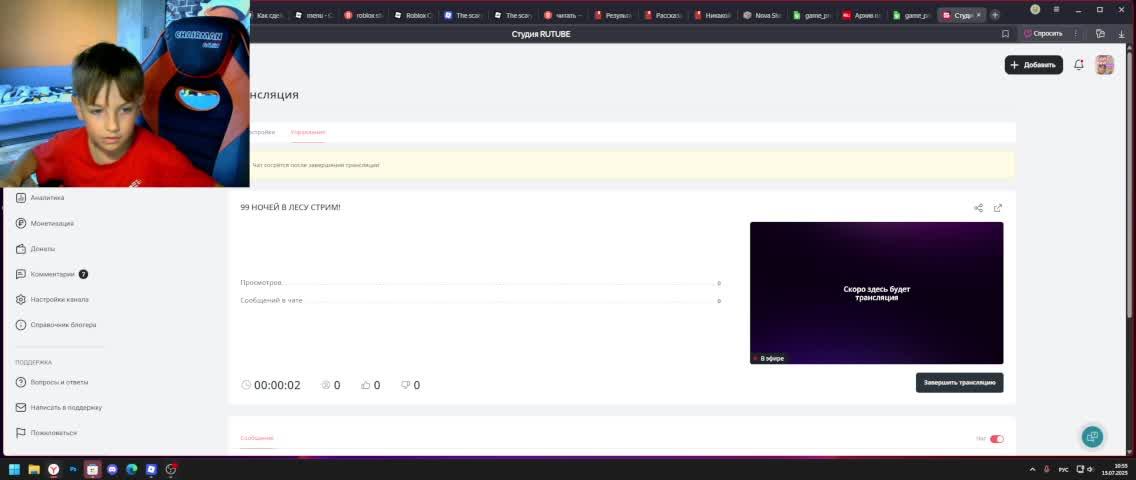Open Монетизация in the sidebar
The height and width of the screenshot is (480, 1136).
tap(52, 224)
